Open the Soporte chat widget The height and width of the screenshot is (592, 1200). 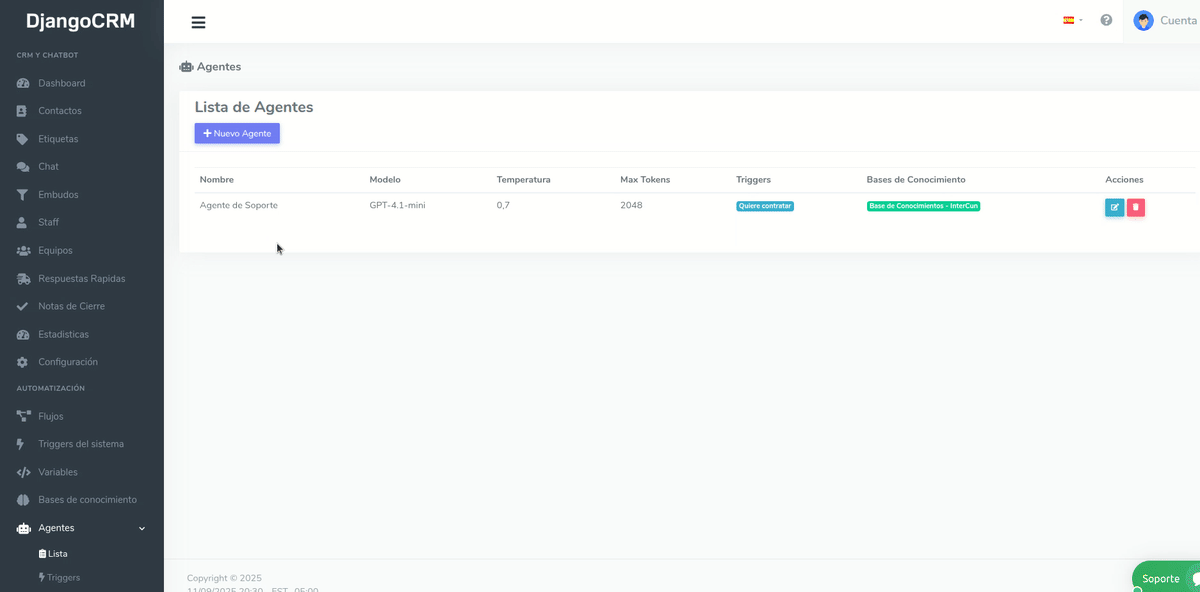[x=1166, y=578]
